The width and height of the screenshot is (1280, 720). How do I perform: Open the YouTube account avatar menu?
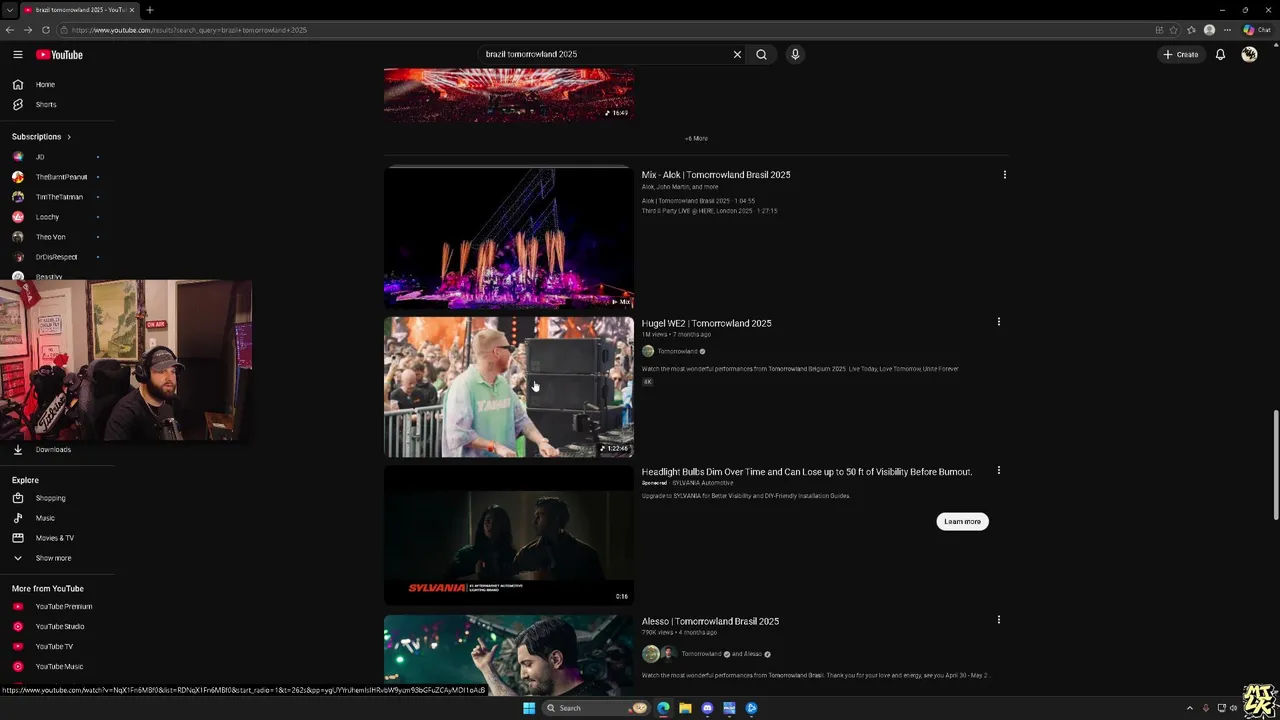(1249, 54)
